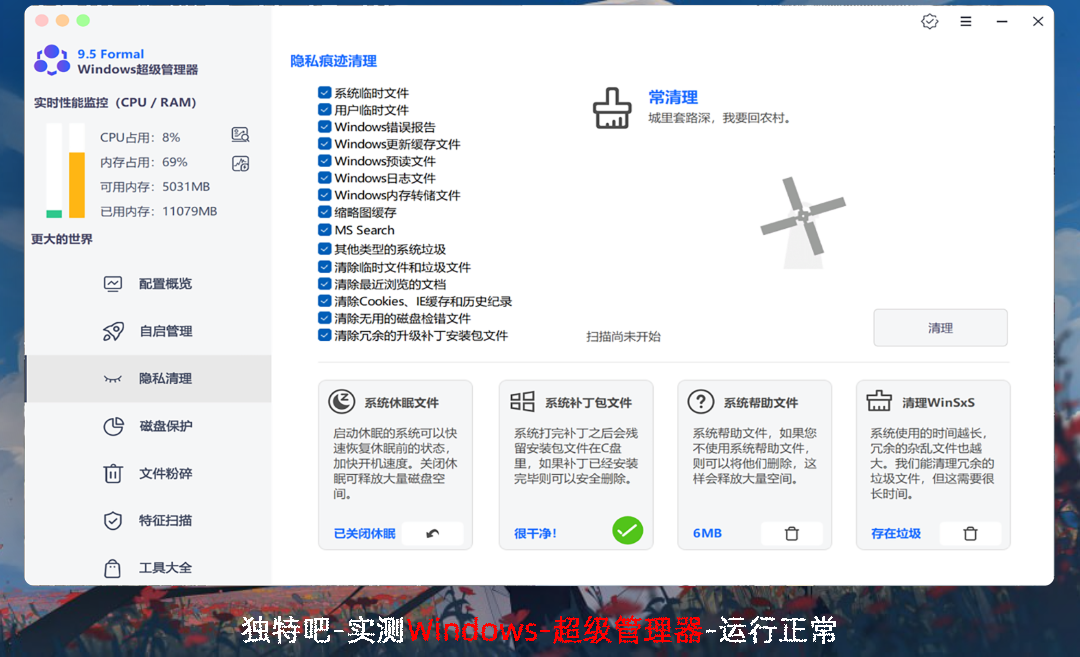Click trash icon on 清理WinSxS card
Image resolution: width=1080 pixels, height=657 pixels.
point(969,534)
